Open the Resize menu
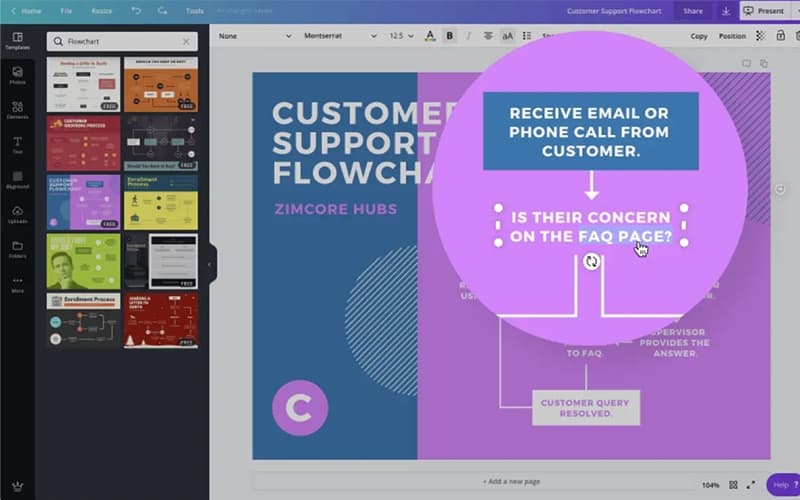The image size is (800, 500). click(x=101, y=11)
